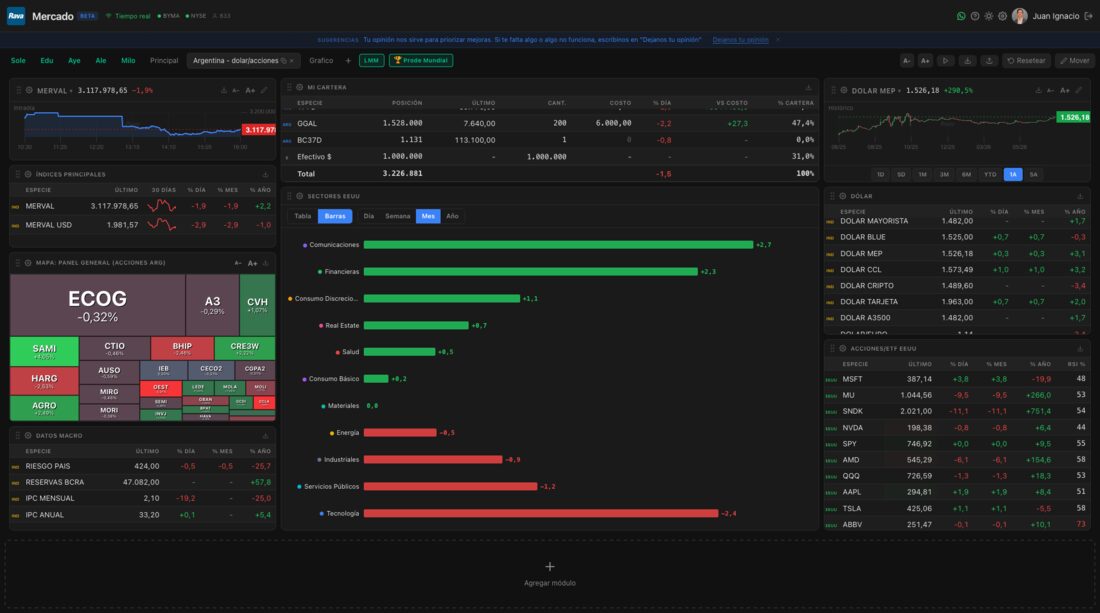
Task: Click the Mover button
Action: click(1075, 61)
